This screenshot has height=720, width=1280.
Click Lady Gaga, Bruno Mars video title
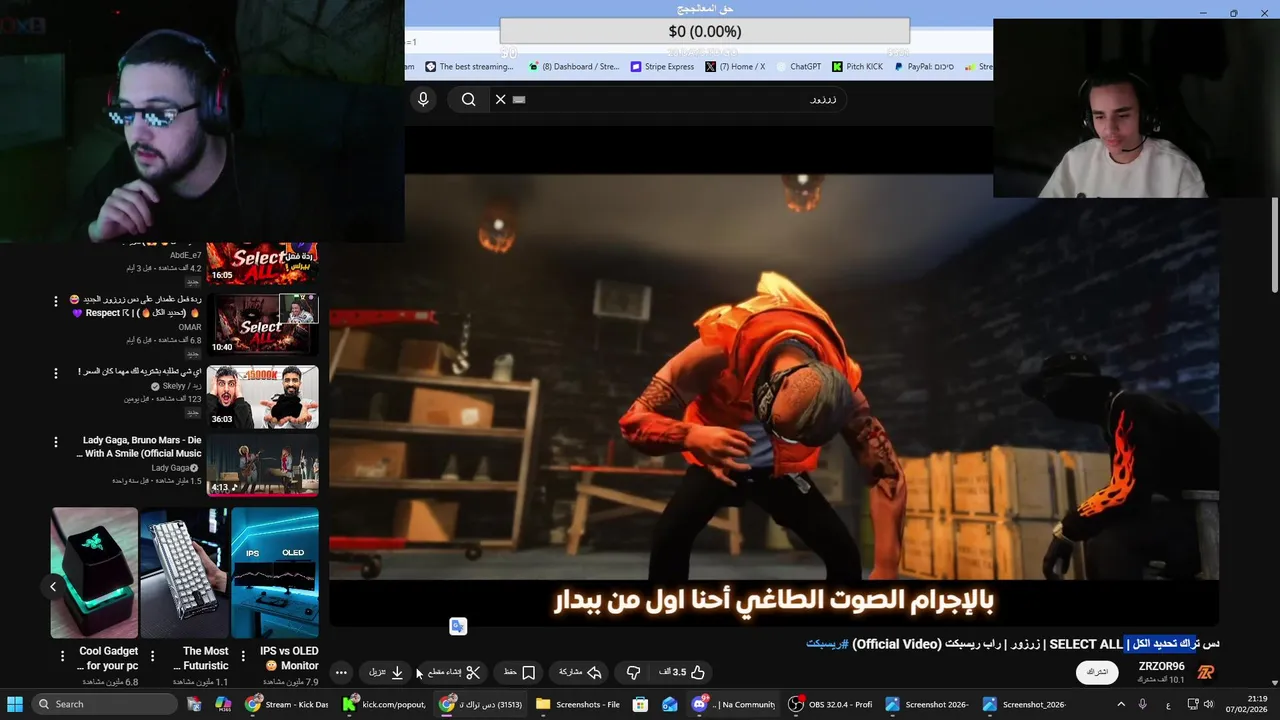click(140, 447)
